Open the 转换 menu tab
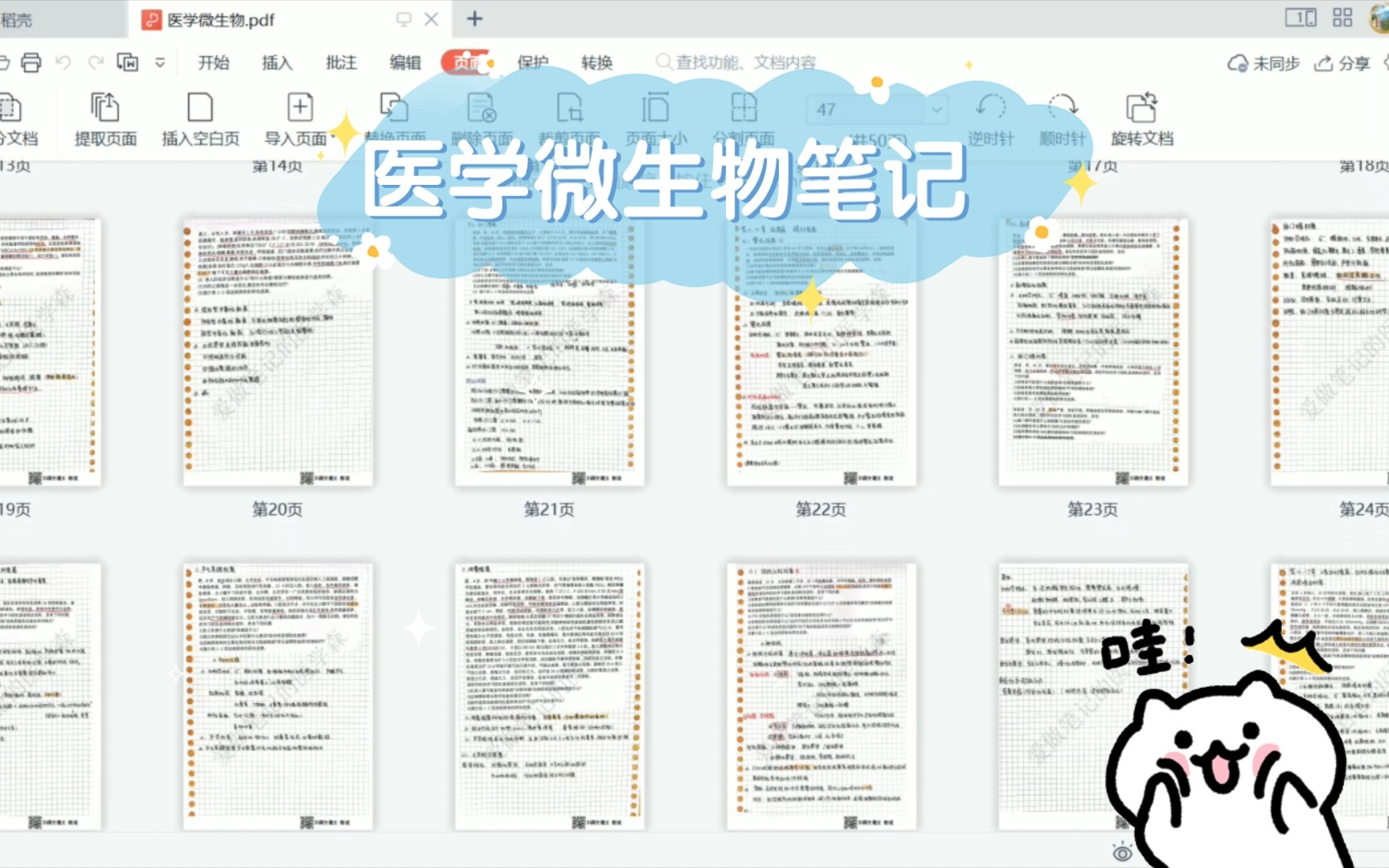The image size is (1389, 868). pos(597,63)
